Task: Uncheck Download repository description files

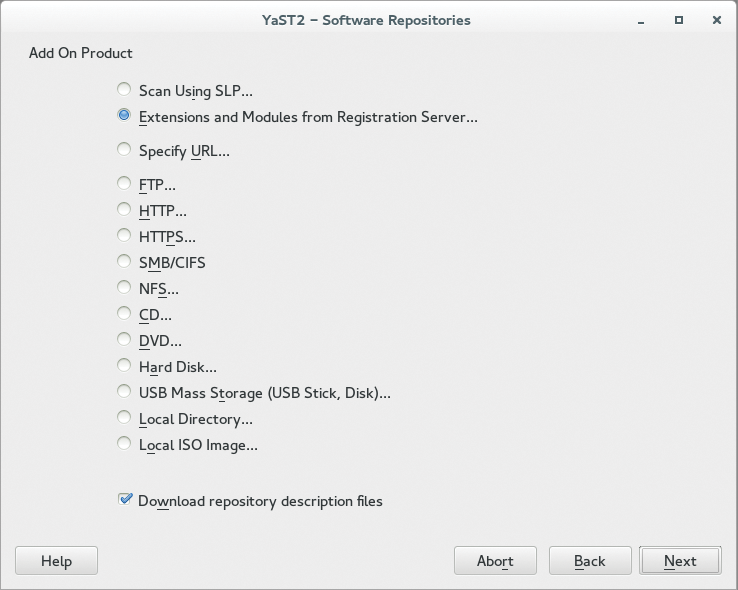Action: pos(125,500)
